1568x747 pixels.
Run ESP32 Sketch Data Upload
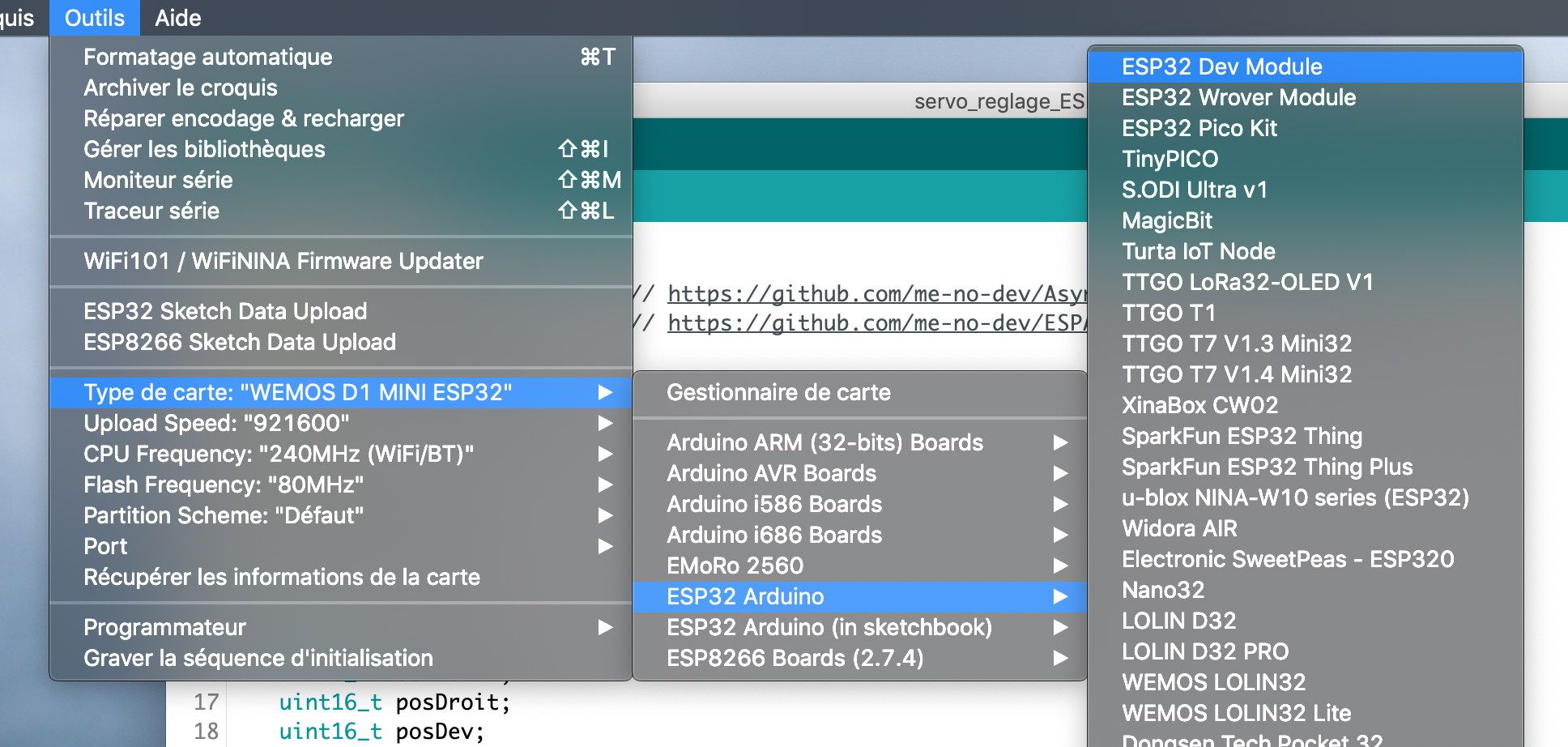[341, 311]
